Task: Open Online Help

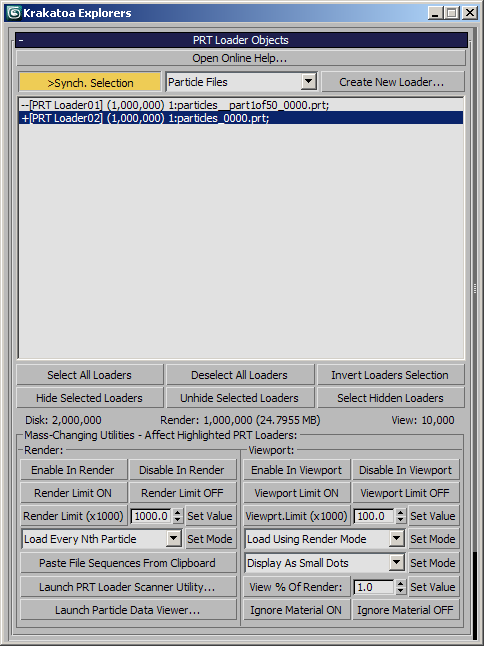Action: 241,58
